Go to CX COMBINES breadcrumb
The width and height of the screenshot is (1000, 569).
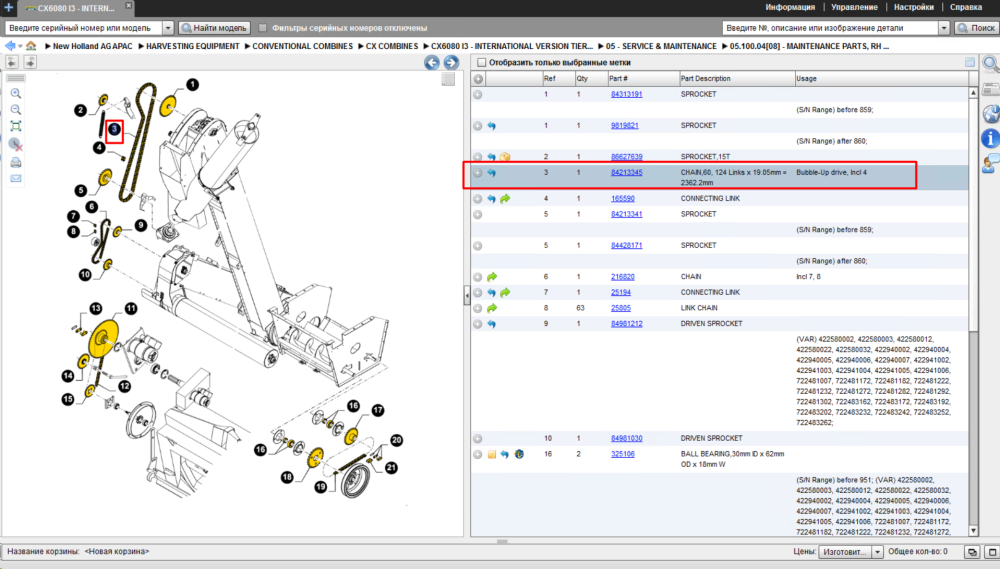(392, 47)
